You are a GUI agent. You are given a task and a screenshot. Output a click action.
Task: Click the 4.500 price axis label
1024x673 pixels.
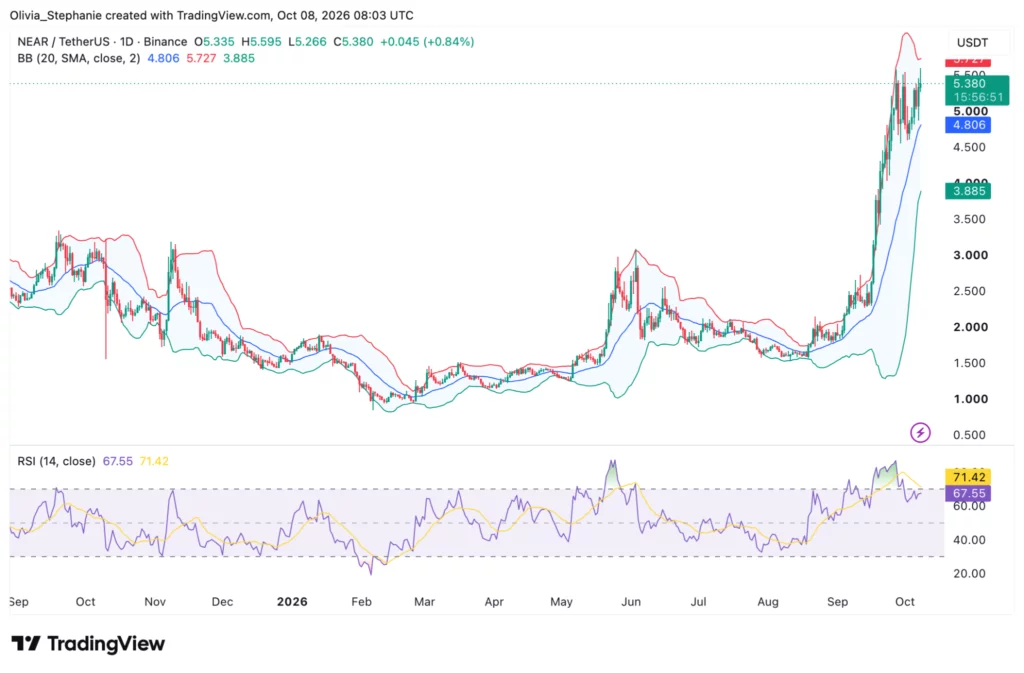coord(969,148)
